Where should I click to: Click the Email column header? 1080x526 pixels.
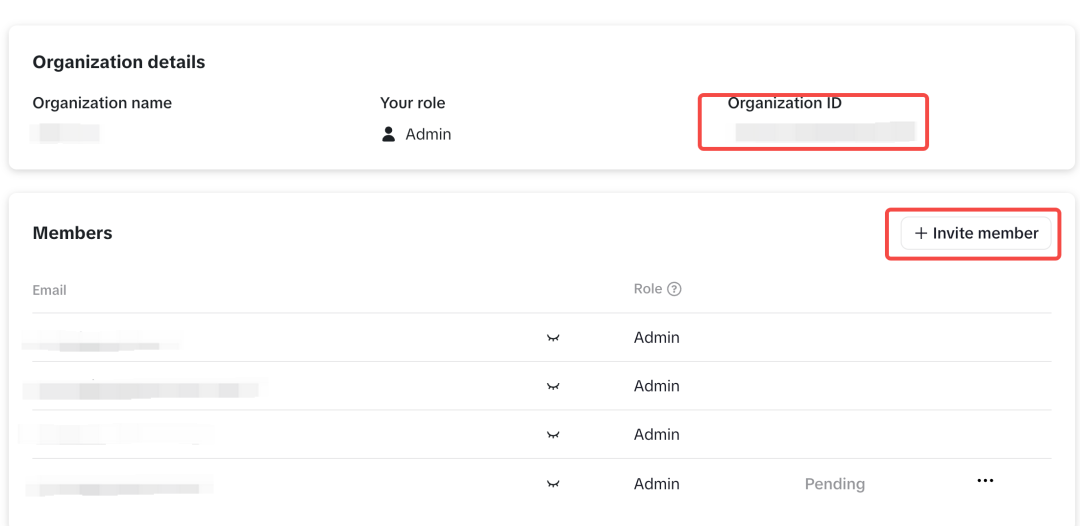click(50, 290)
